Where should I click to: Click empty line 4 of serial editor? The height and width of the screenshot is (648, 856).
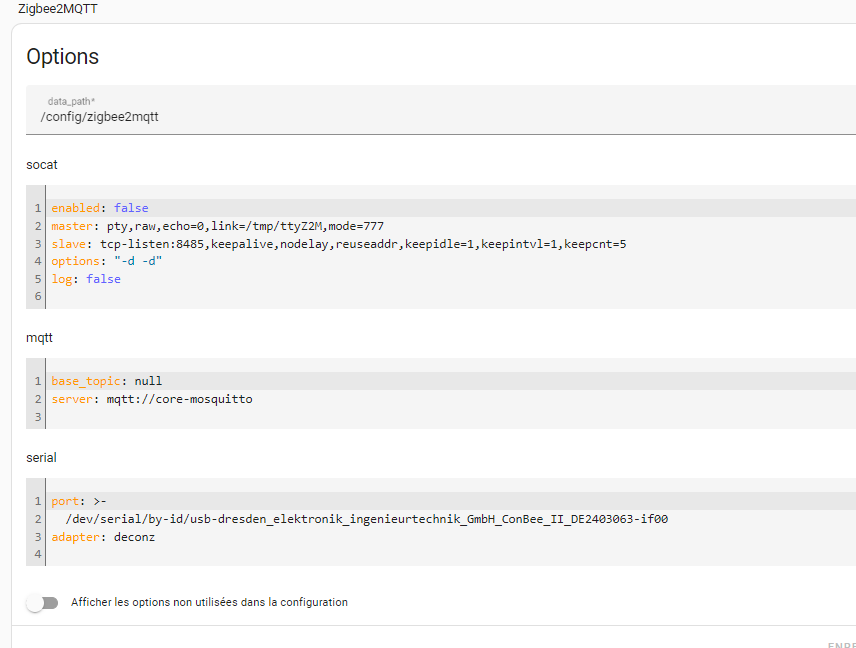[451, 554]
